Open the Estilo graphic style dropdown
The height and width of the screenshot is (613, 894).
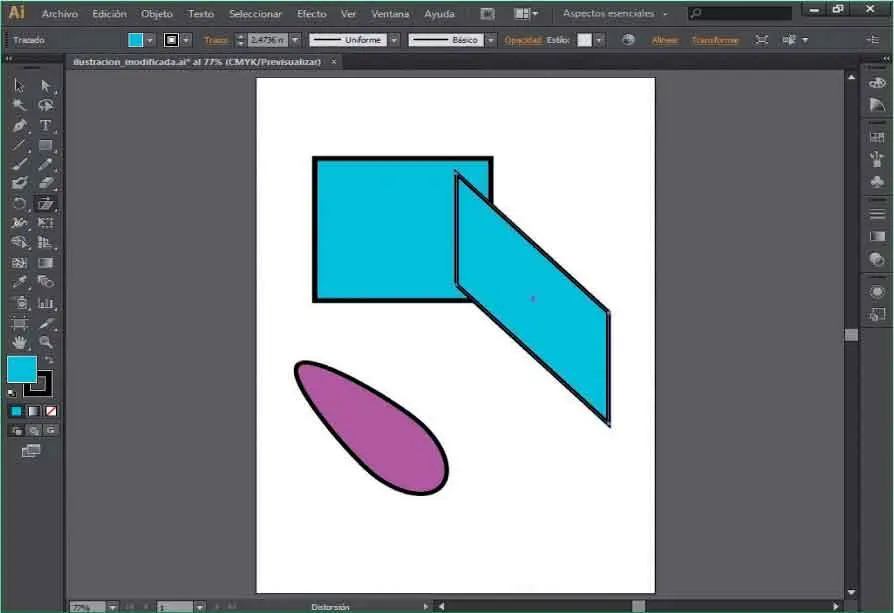[599, 40]
